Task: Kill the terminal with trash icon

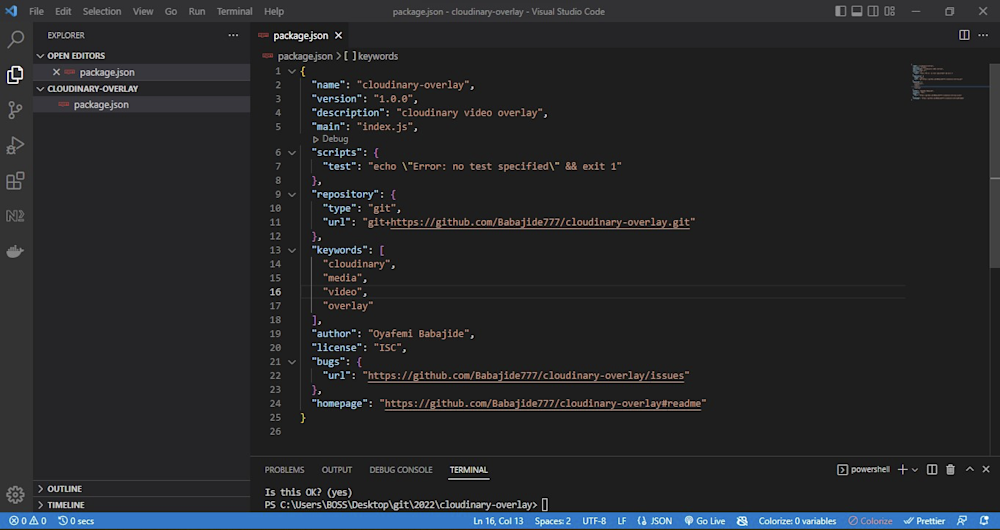Action: 950,469
